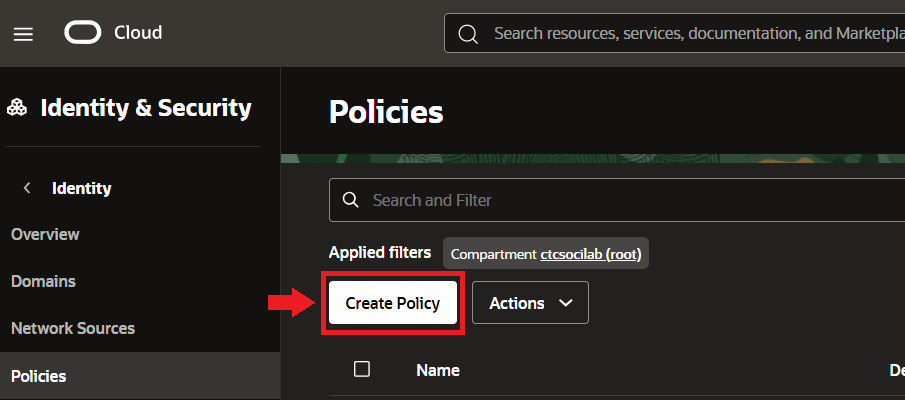Open the hamburger navigation menu
Viewport: 905px width, 400px height.
(x=24, y=33)
